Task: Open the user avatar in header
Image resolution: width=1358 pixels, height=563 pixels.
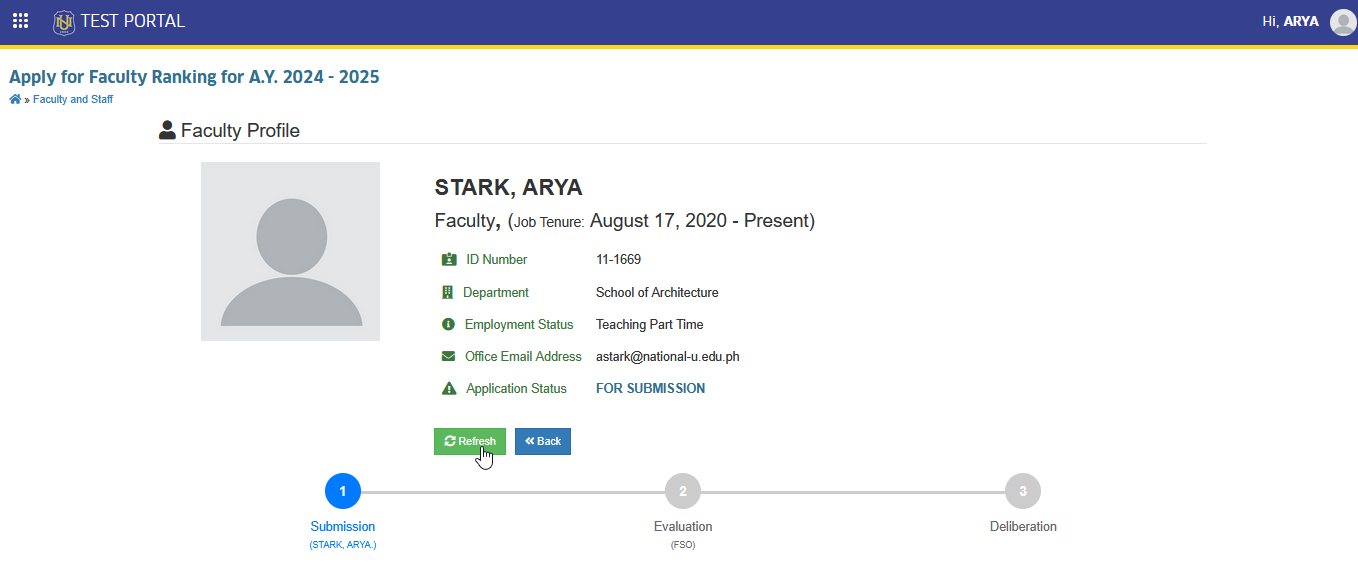Action: [x=1343, y=21]
